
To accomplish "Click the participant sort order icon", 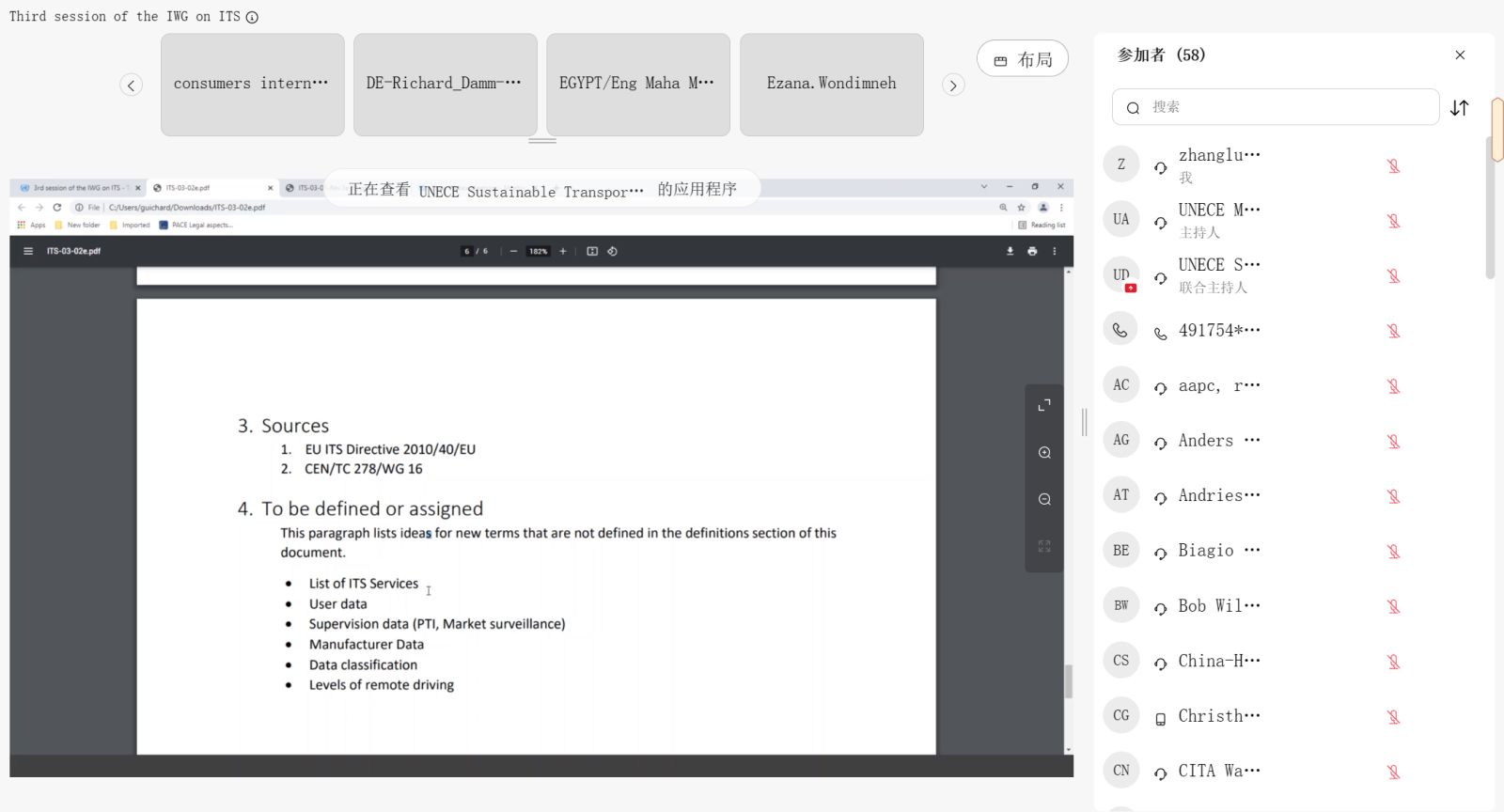I will [x=1459, y=108].
